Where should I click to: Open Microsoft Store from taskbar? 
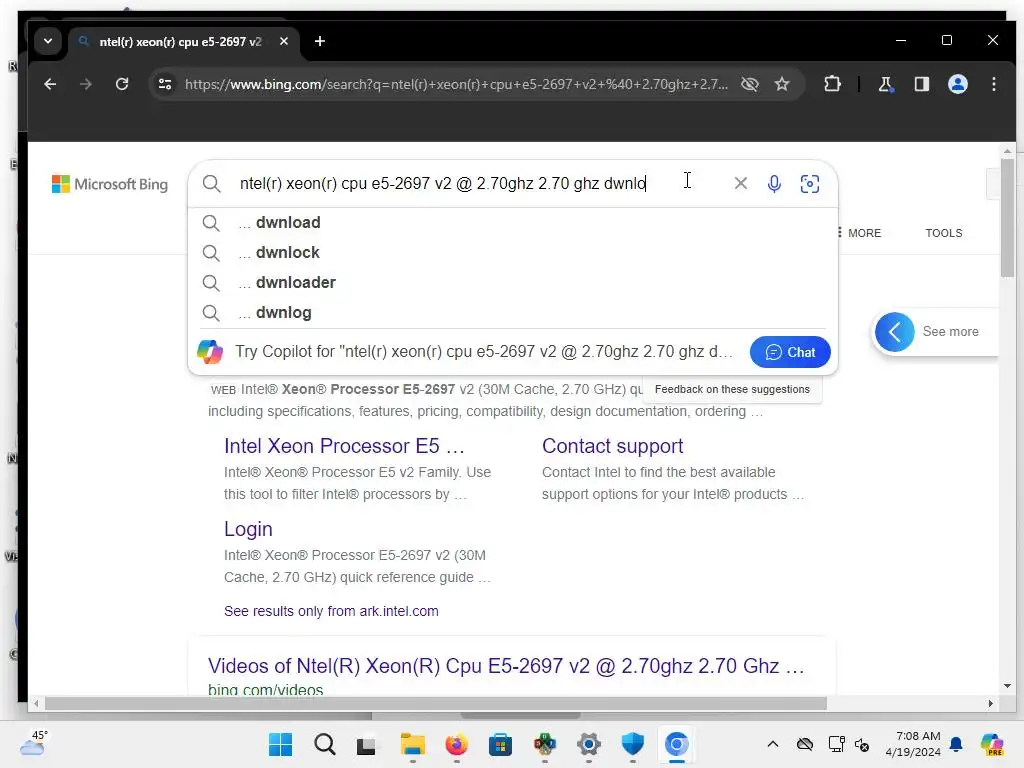500,744
